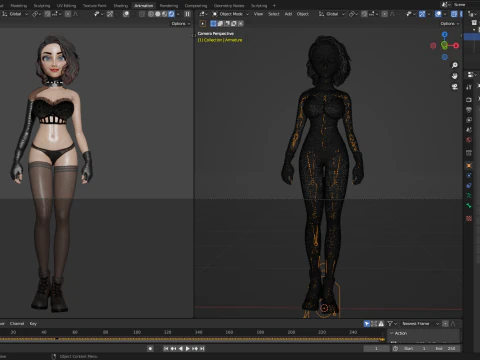
Task: Open the Object properties tab (orange square)
Action: [x=469, y=166]
